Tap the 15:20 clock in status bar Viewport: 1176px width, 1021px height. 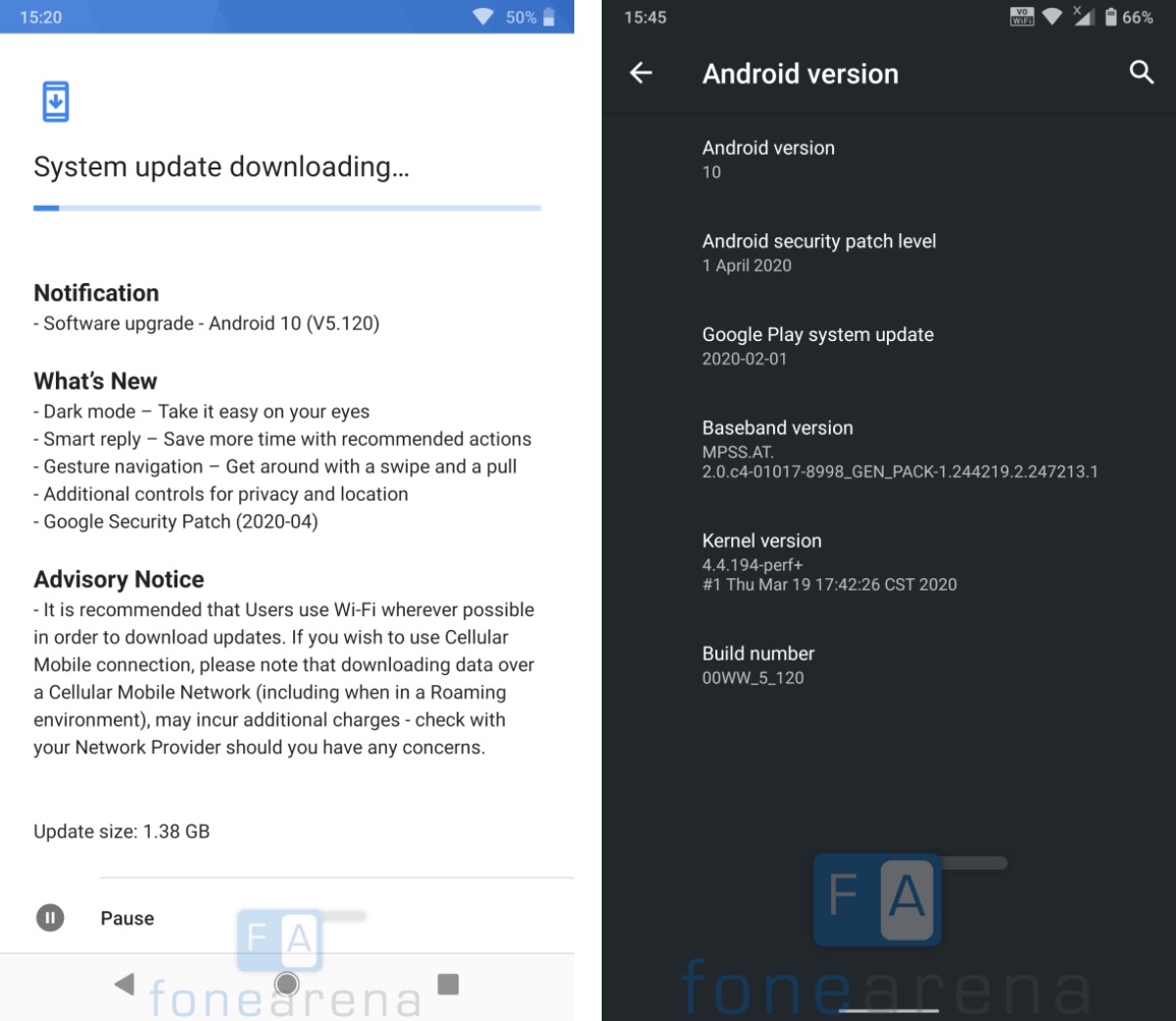(x=41, y=18)
